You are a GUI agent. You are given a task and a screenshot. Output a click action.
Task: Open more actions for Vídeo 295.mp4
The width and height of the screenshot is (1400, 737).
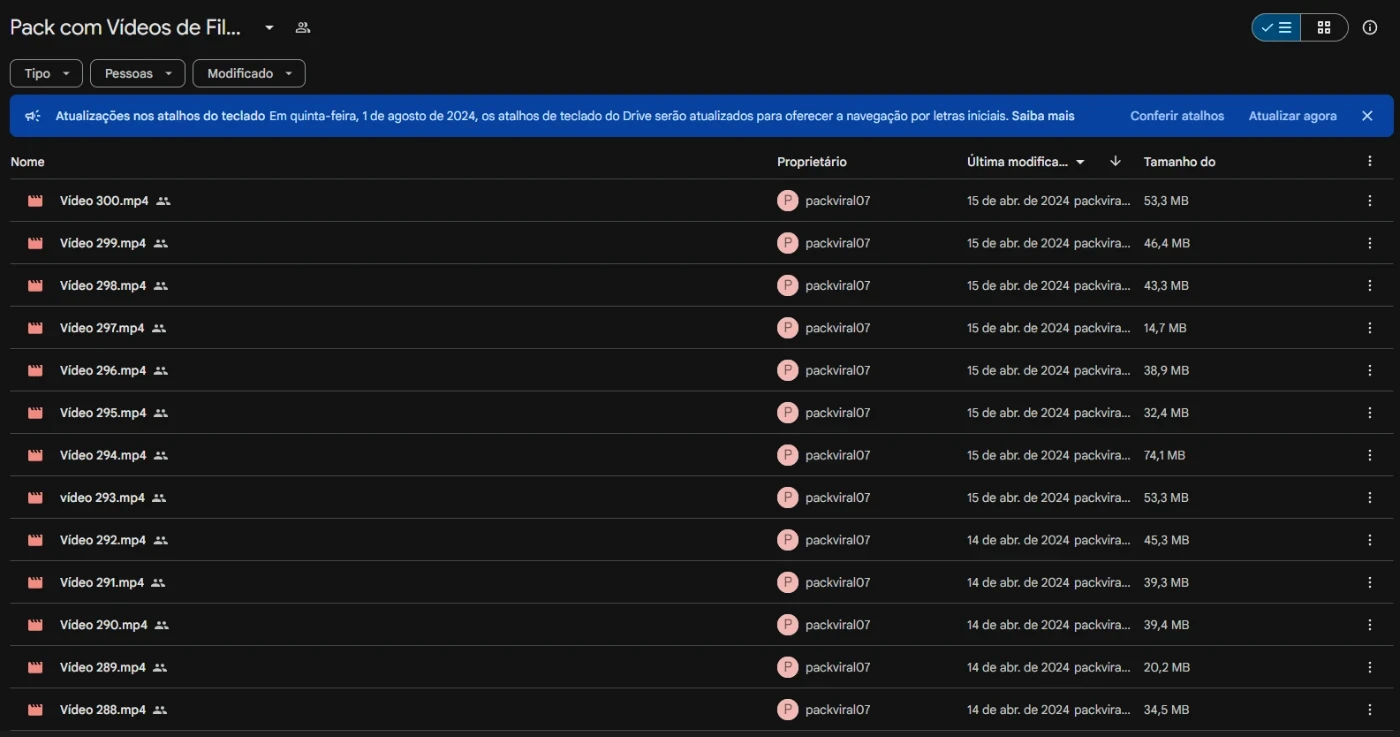(x=1370, y=413)
